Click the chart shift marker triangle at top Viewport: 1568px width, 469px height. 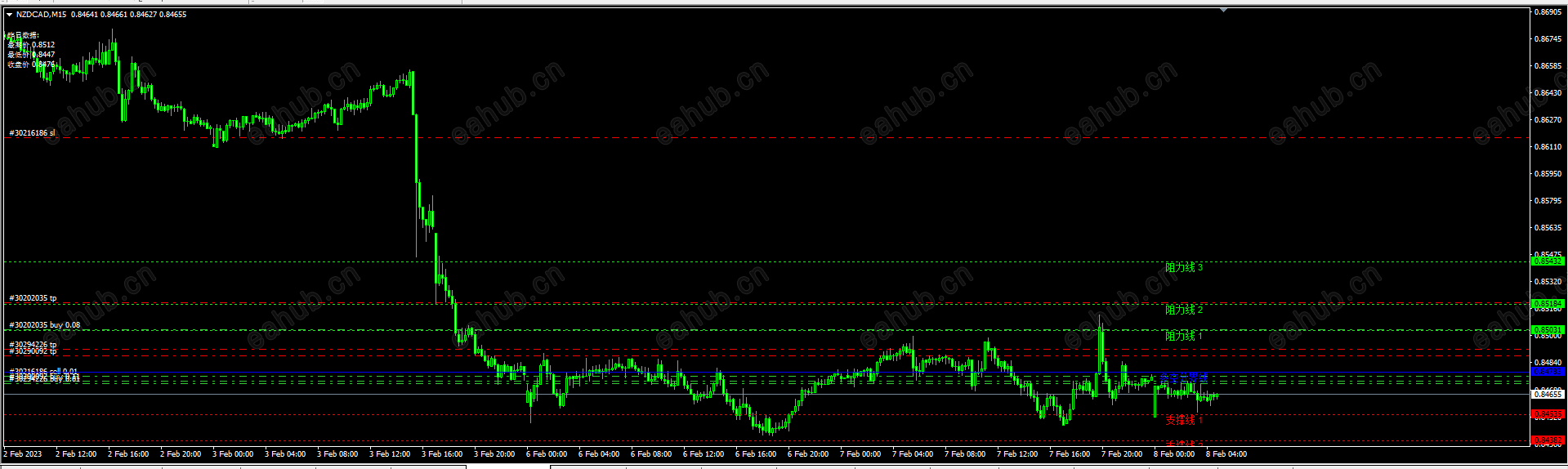(1223, 11)
